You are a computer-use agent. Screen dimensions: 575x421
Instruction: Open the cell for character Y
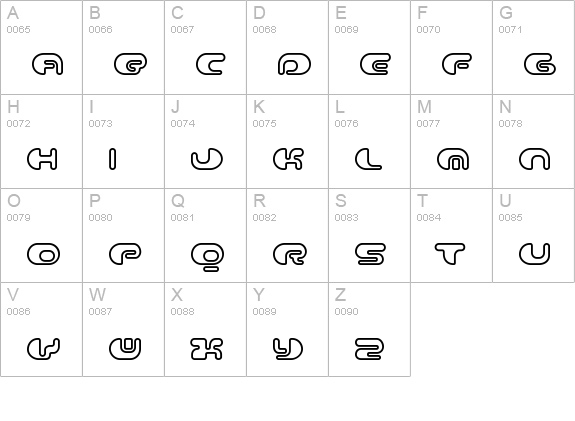point(288,329)
